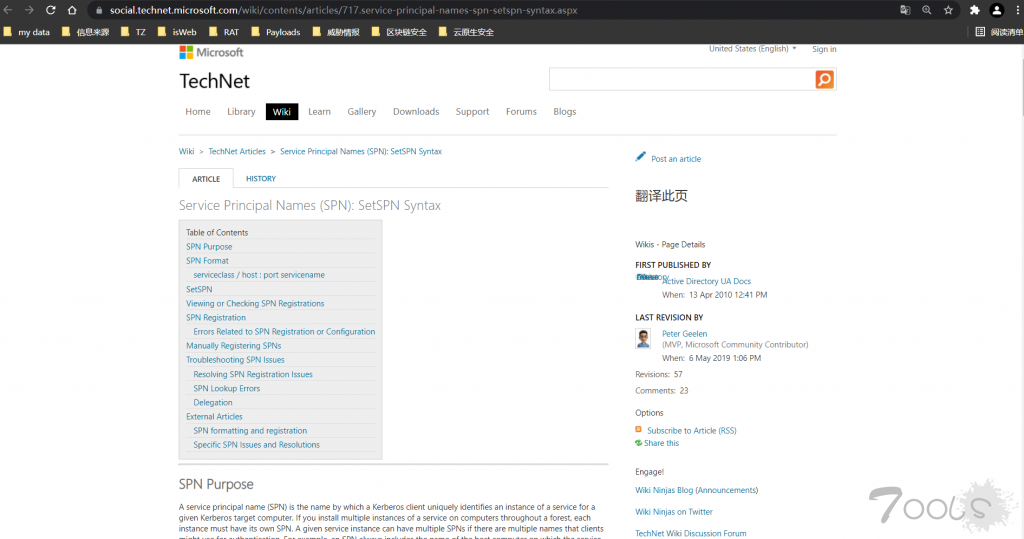Jump to SetSPN in table of contents
Screen dimensions: 1024x539
tap(199, 289)
